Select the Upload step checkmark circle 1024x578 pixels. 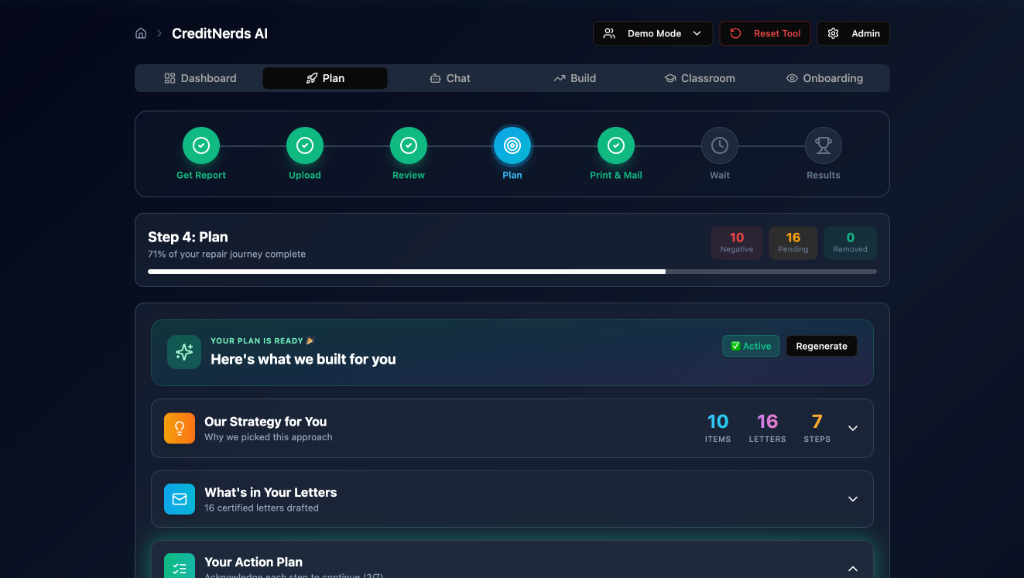pos(305,146)
